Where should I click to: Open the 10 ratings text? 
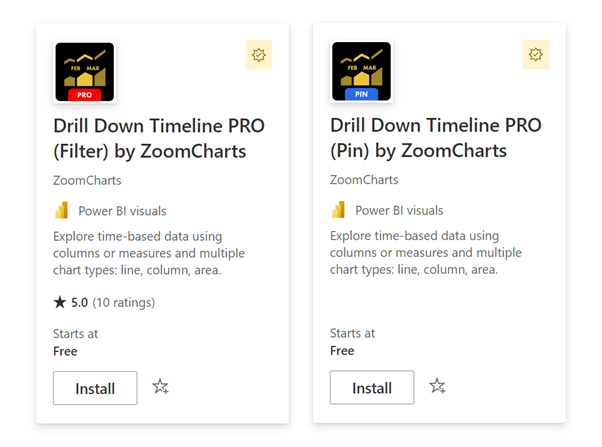point(124,303)
